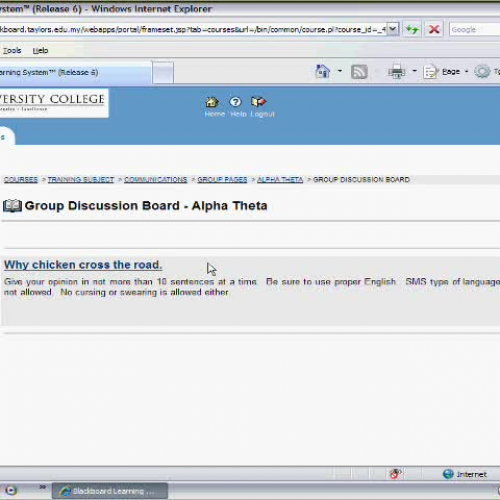
Task: Open the Blackboard Help icon
Action: (235, 102)
